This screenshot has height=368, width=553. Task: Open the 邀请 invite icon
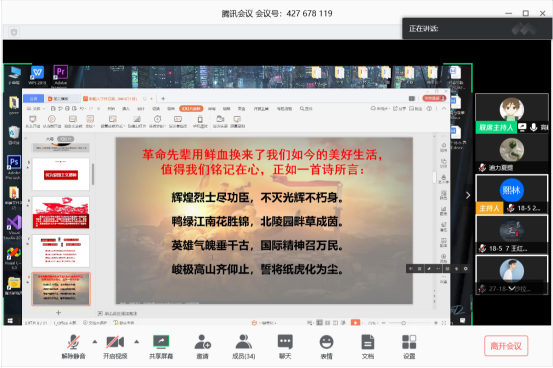pyautogui.click(x=202, y=346)
